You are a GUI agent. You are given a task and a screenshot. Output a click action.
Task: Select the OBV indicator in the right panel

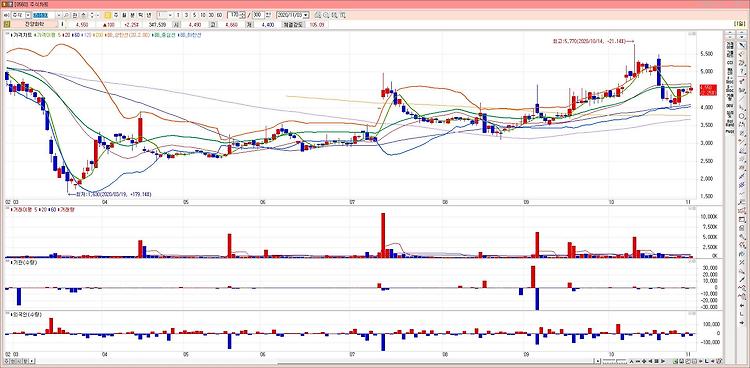point(730,105)
